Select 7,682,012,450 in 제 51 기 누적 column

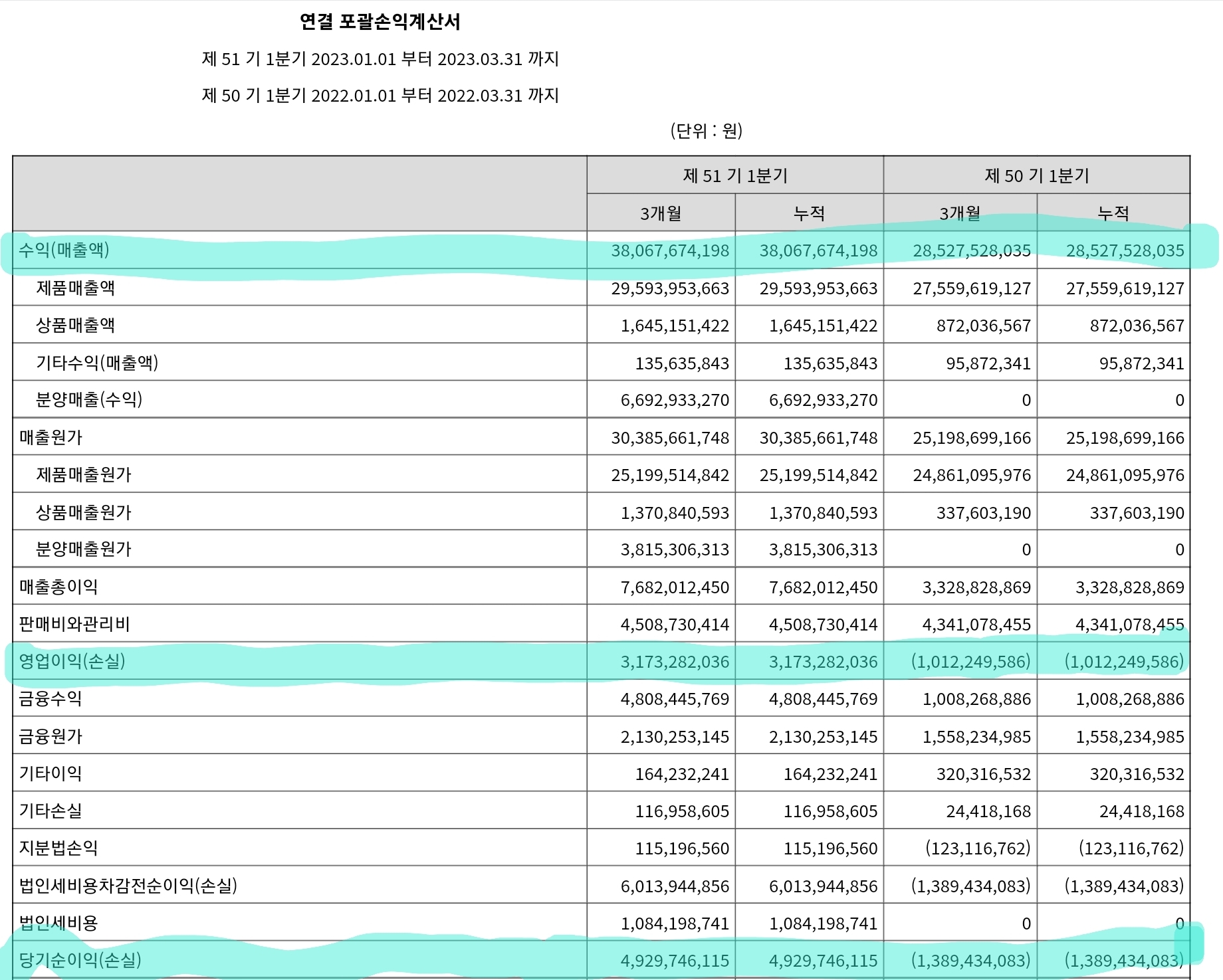point(824,587)
